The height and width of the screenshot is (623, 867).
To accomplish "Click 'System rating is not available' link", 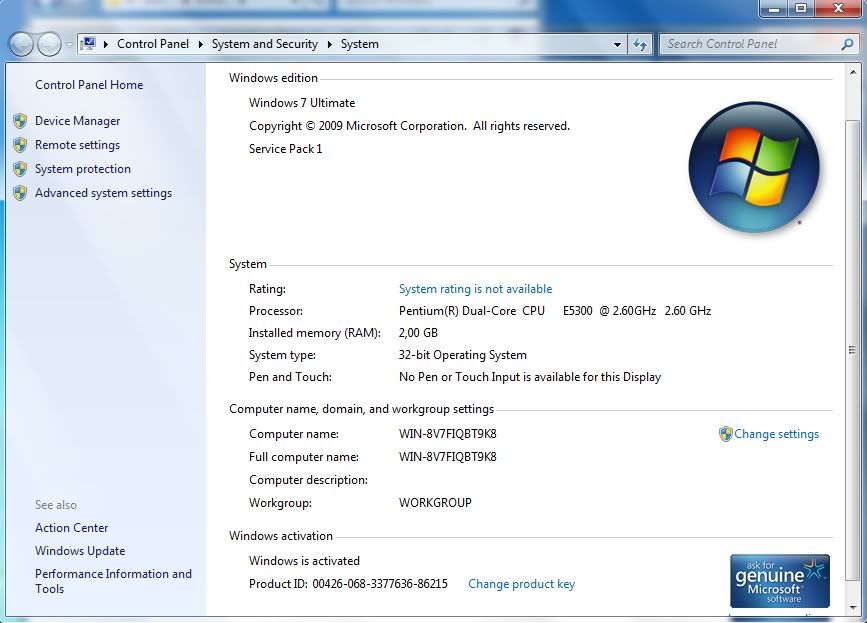I will pos(476,289).
